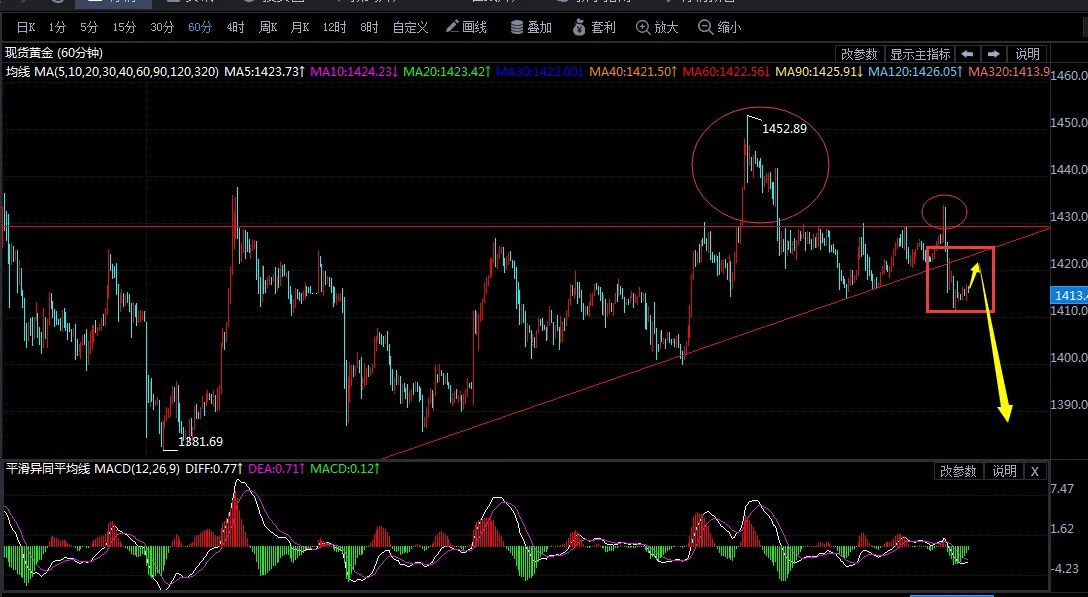
Task: Click the MA5:1423.73 value
Action: pos(264,72)
